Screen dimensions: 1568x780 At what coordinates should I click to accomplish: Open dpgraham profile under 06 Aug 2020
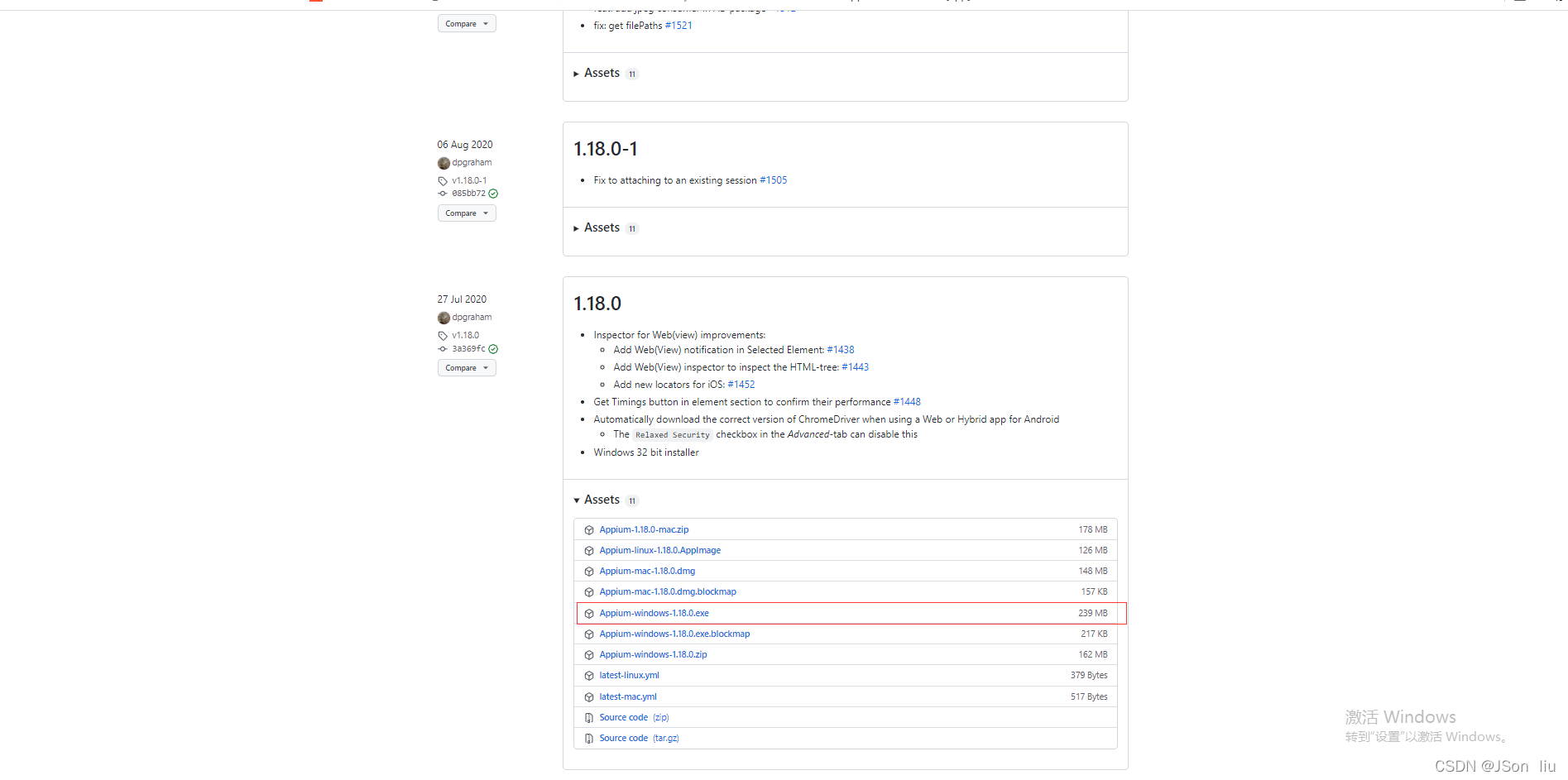pos(472,163)
